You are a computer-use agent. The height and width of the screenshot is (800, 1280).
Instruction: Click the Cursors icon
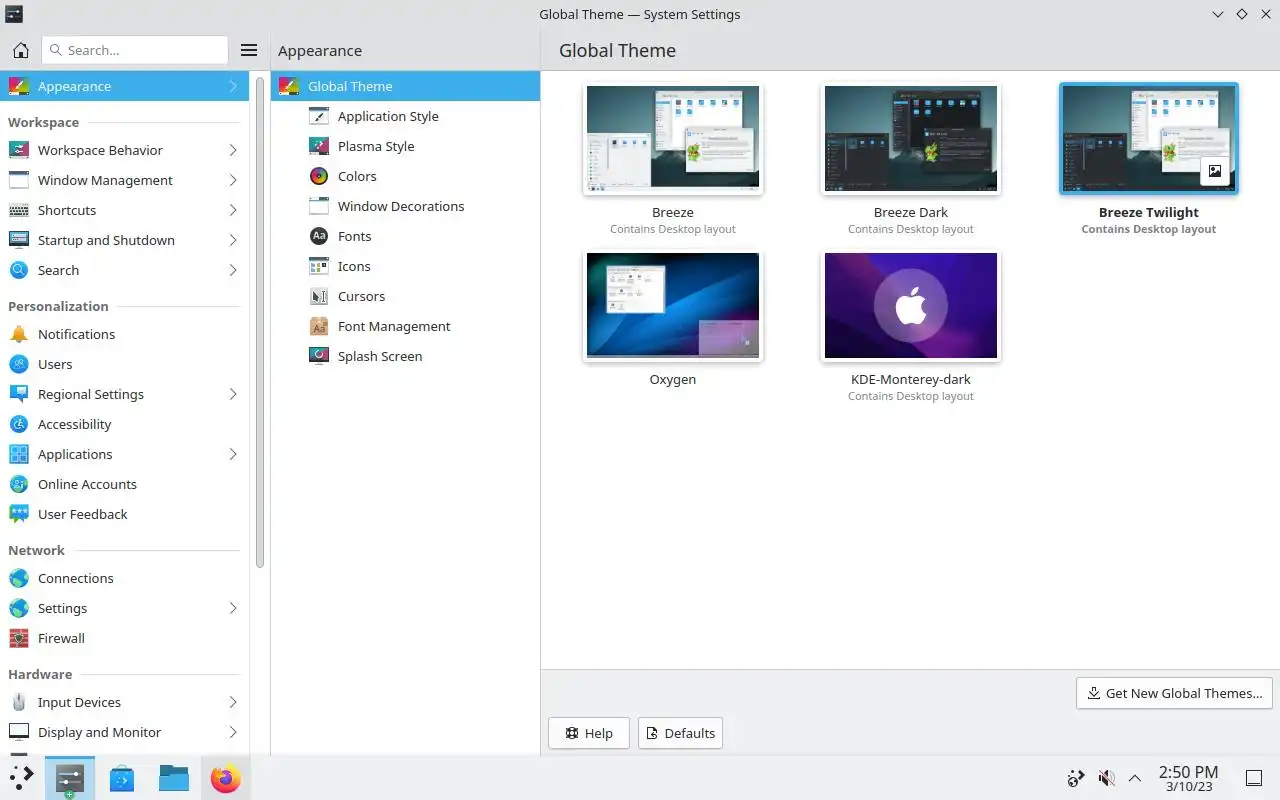coord(319,296)
